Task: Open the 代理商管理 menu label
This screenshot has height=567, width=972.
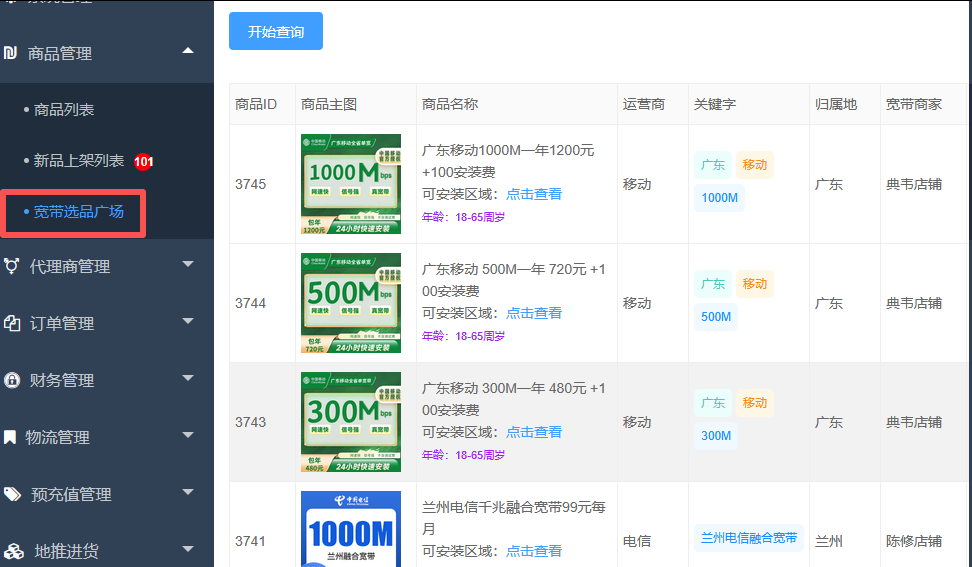Action: [70, 266]
